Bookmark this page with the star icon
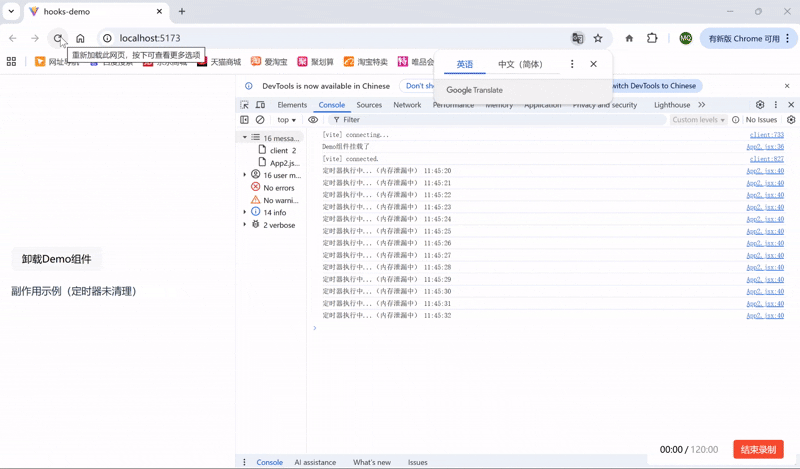Screen dimensions: 800x469 [598, 38]
